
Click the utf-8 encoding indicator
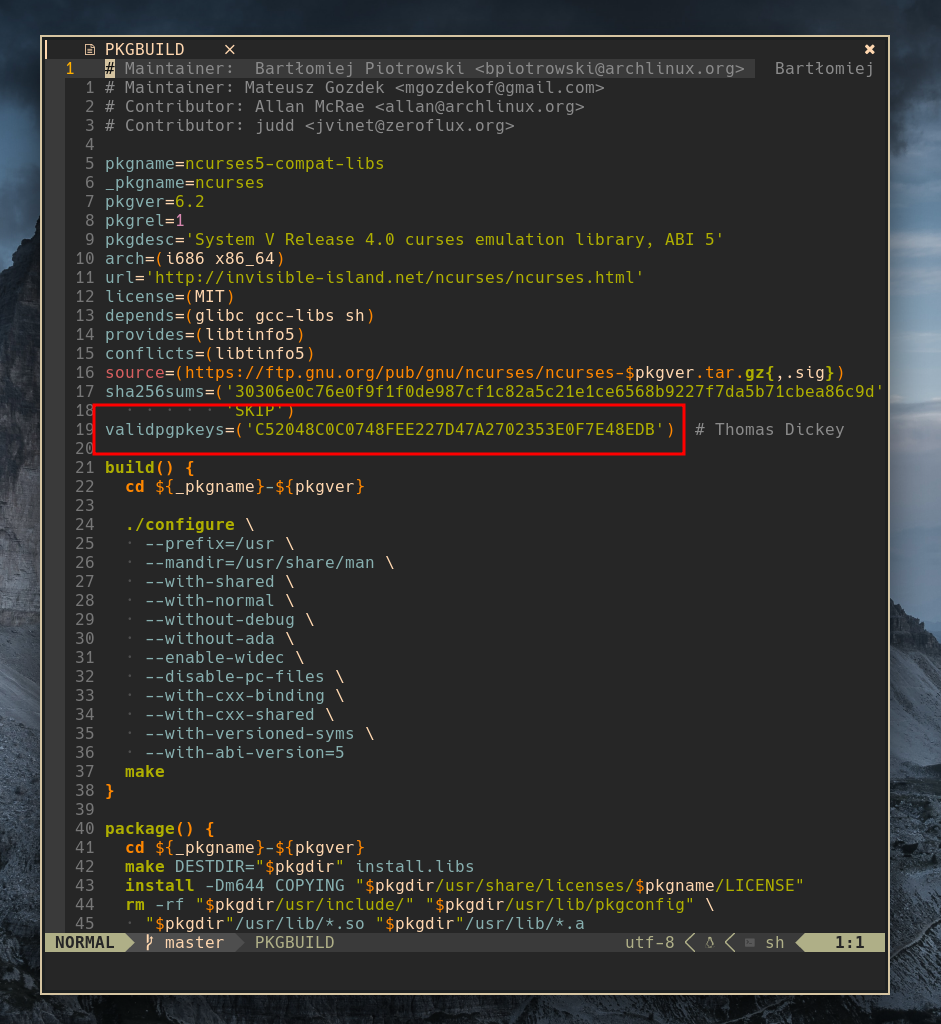point(649,942)
